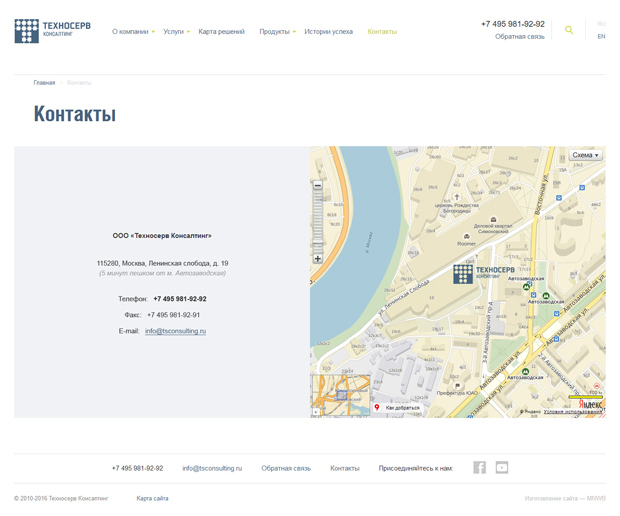
Task: Click the mini overview map thumbnail
Action: 342,395
